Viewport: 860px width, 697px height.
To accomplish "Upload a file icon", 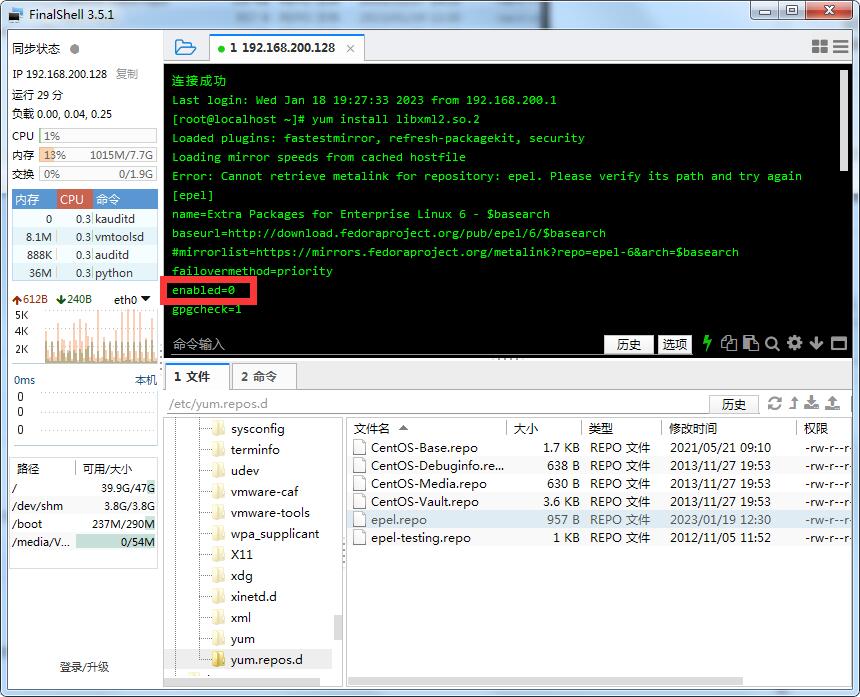I will coord(833,403).
